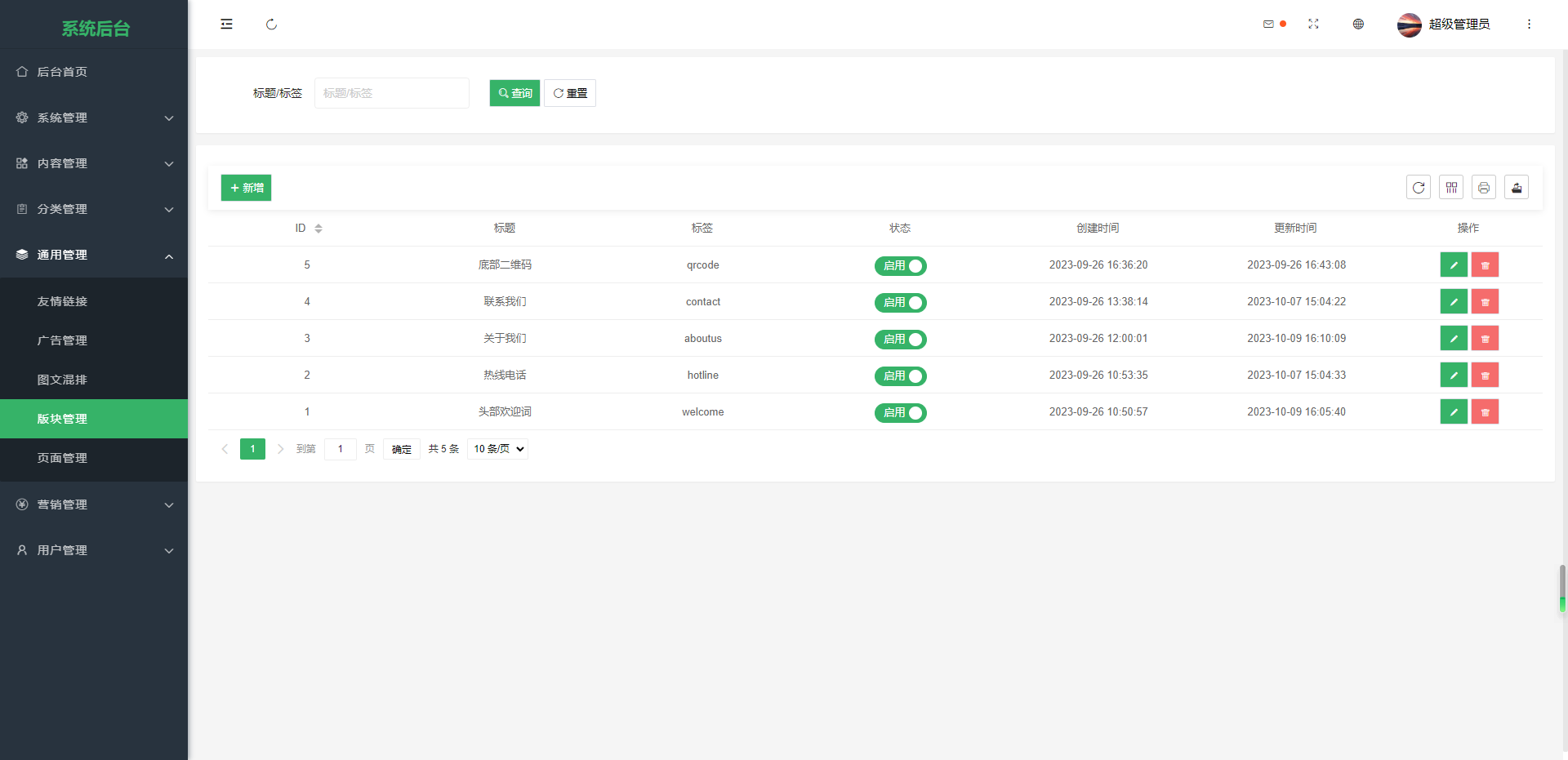Delete the 头部欢迎词 row
This screenshot has width=1568, height=760.
(1485, 412)
